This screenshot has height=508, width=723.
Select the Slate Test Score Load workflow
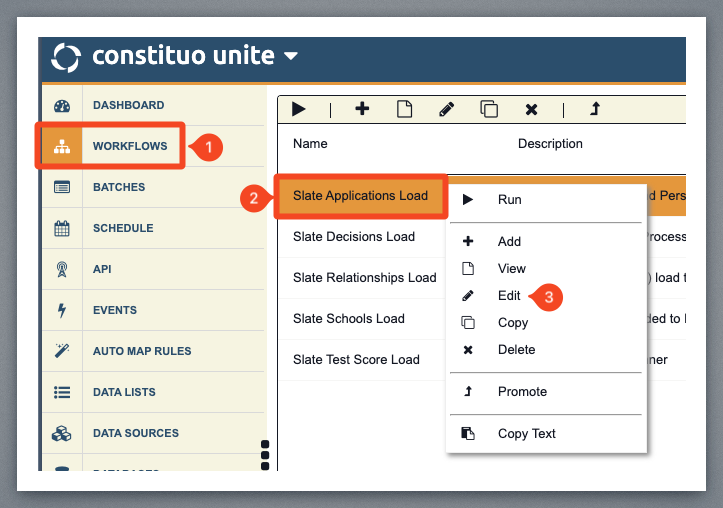[x=356, y=360]
